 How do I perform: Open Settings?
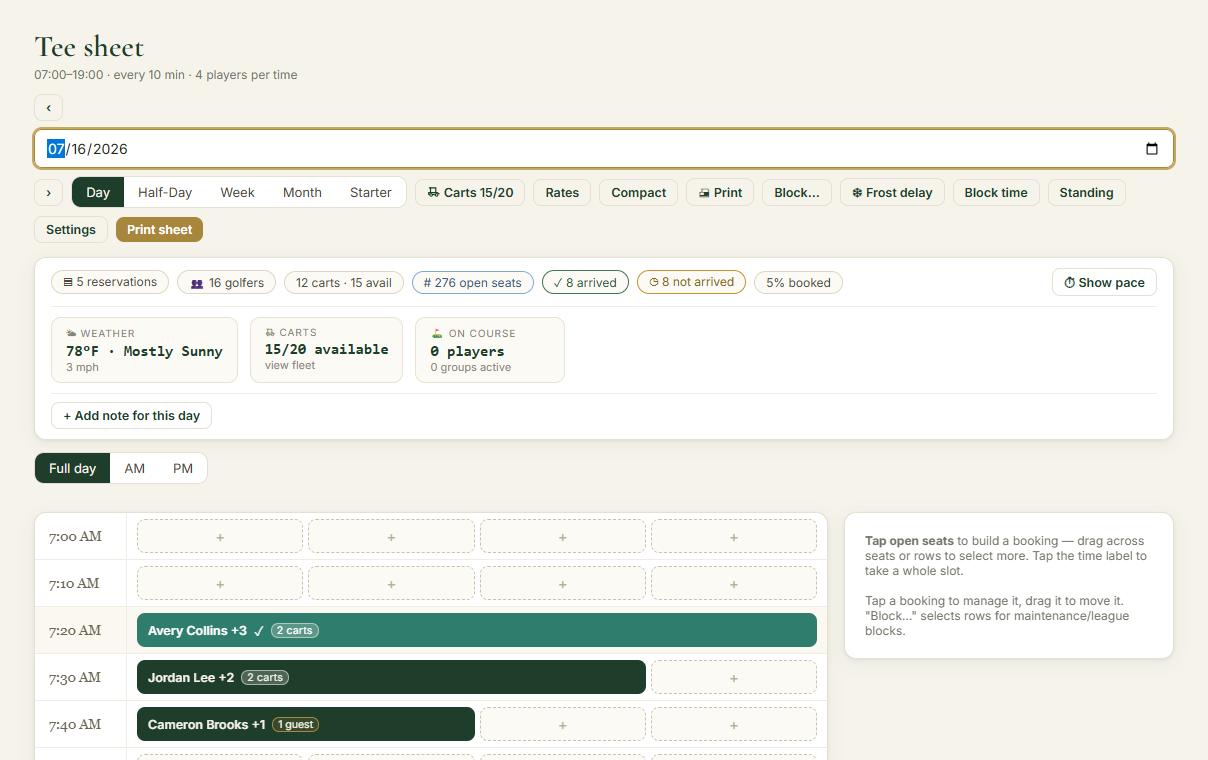(71, 229)
